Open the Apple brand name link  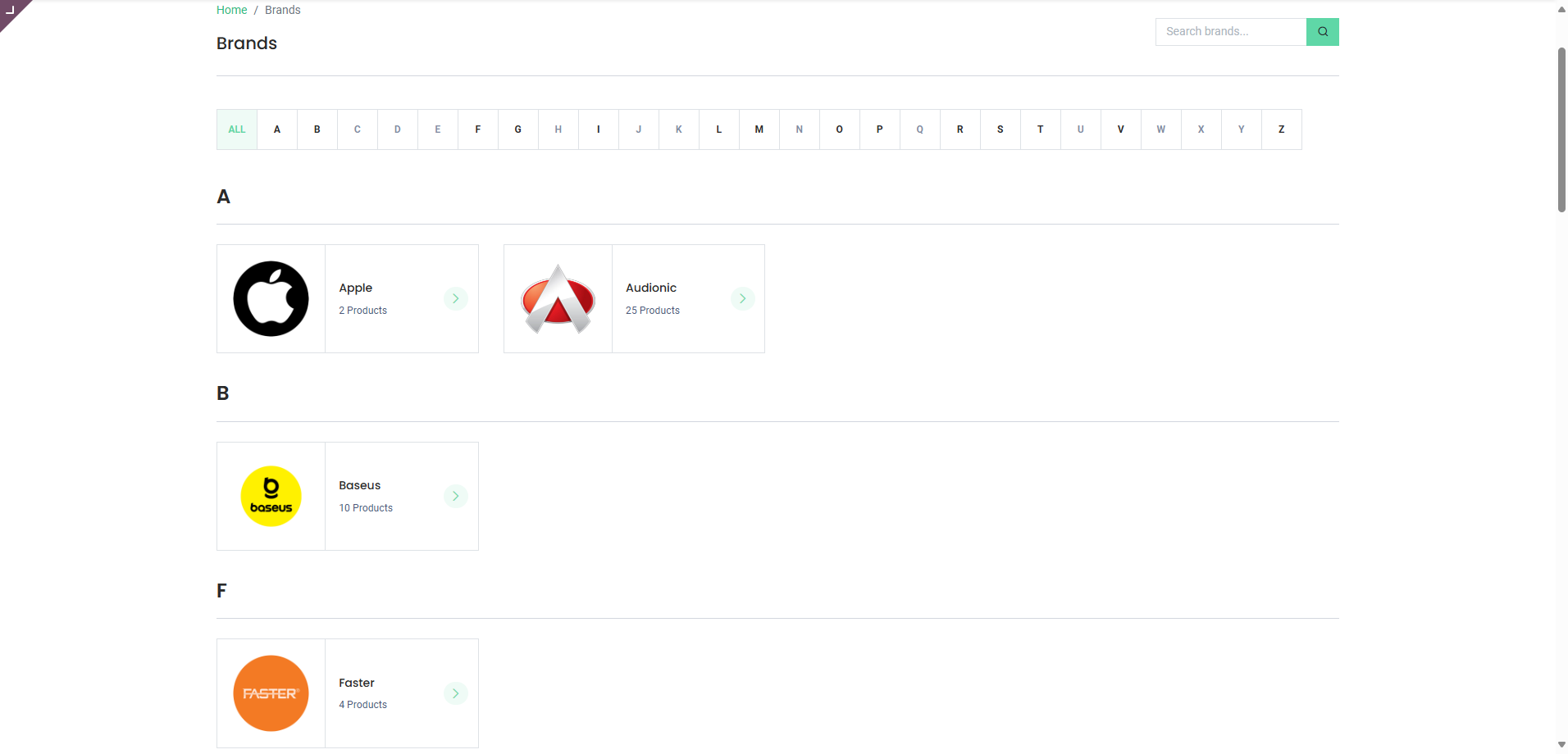point(355,288)
